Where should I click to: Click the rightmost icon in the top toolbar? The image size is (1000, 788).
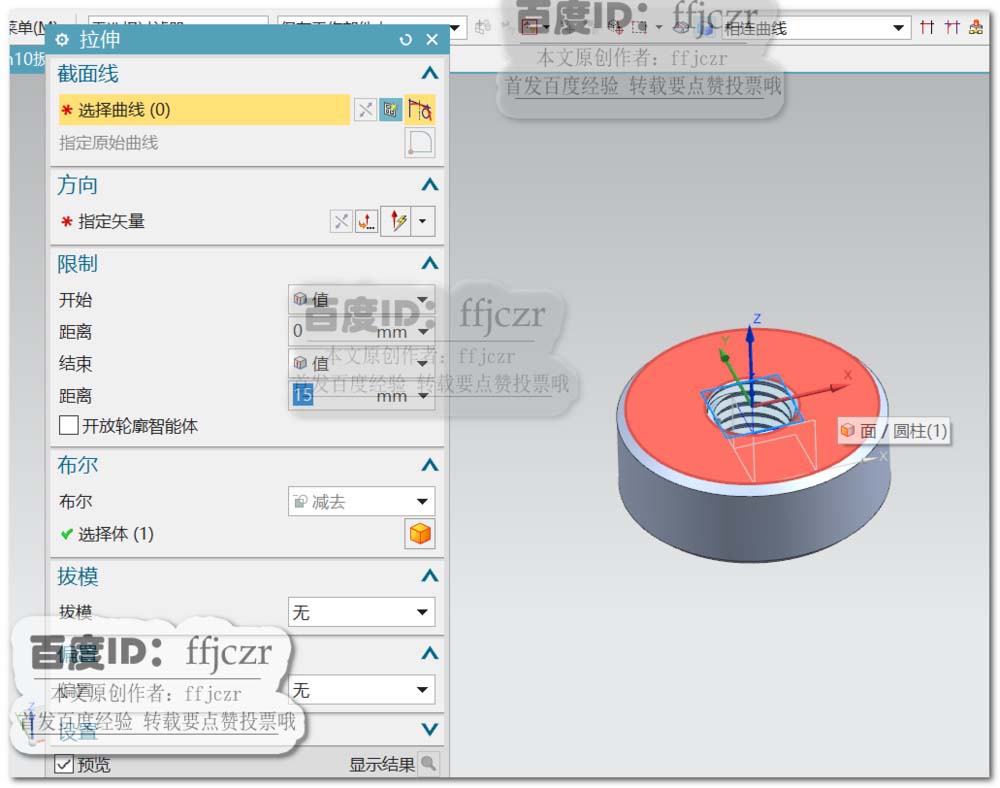[x=976, y=27]
